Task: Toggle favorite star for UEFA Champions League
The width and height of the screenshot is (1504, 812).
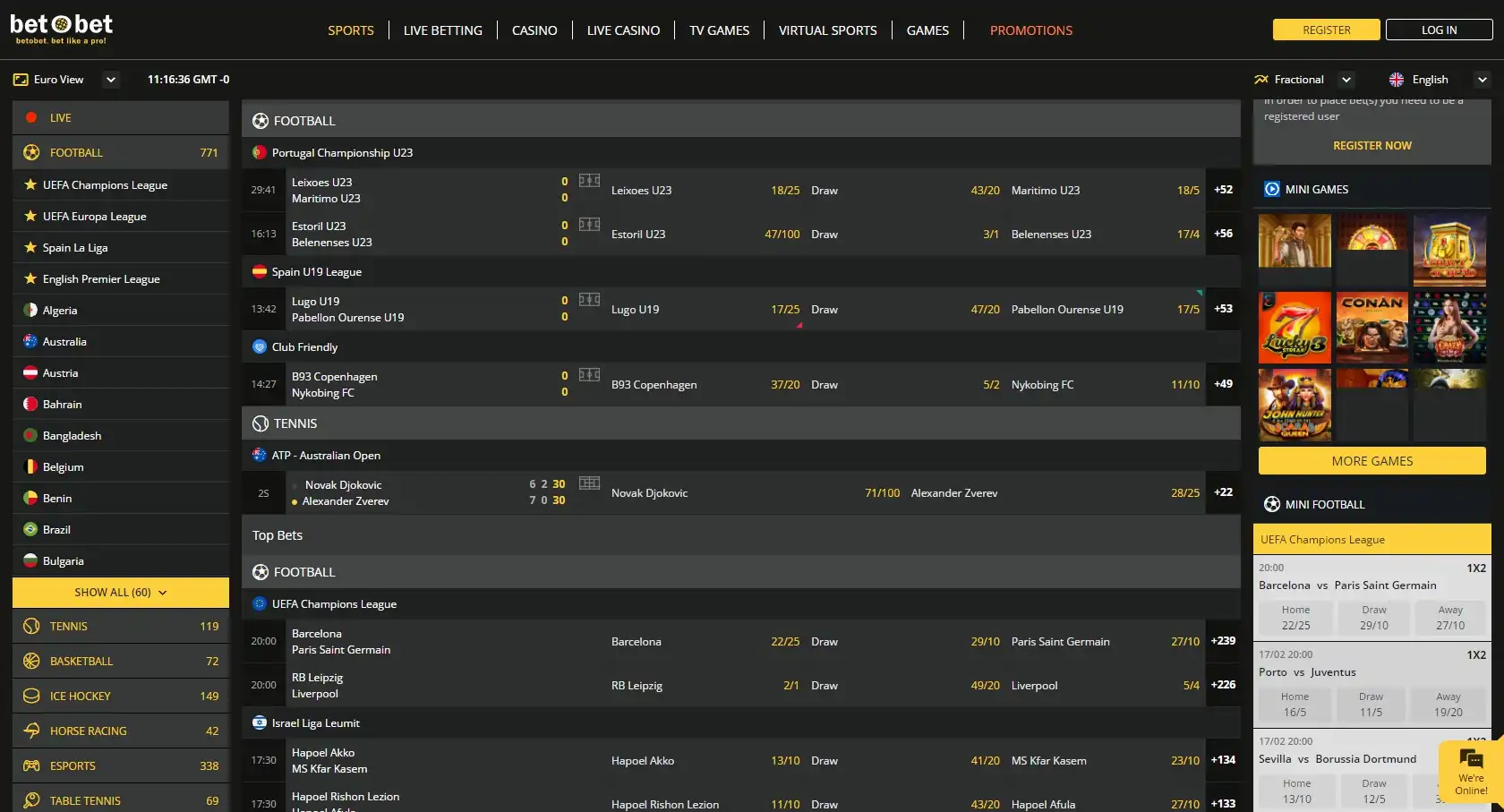Action: [30, 185]
